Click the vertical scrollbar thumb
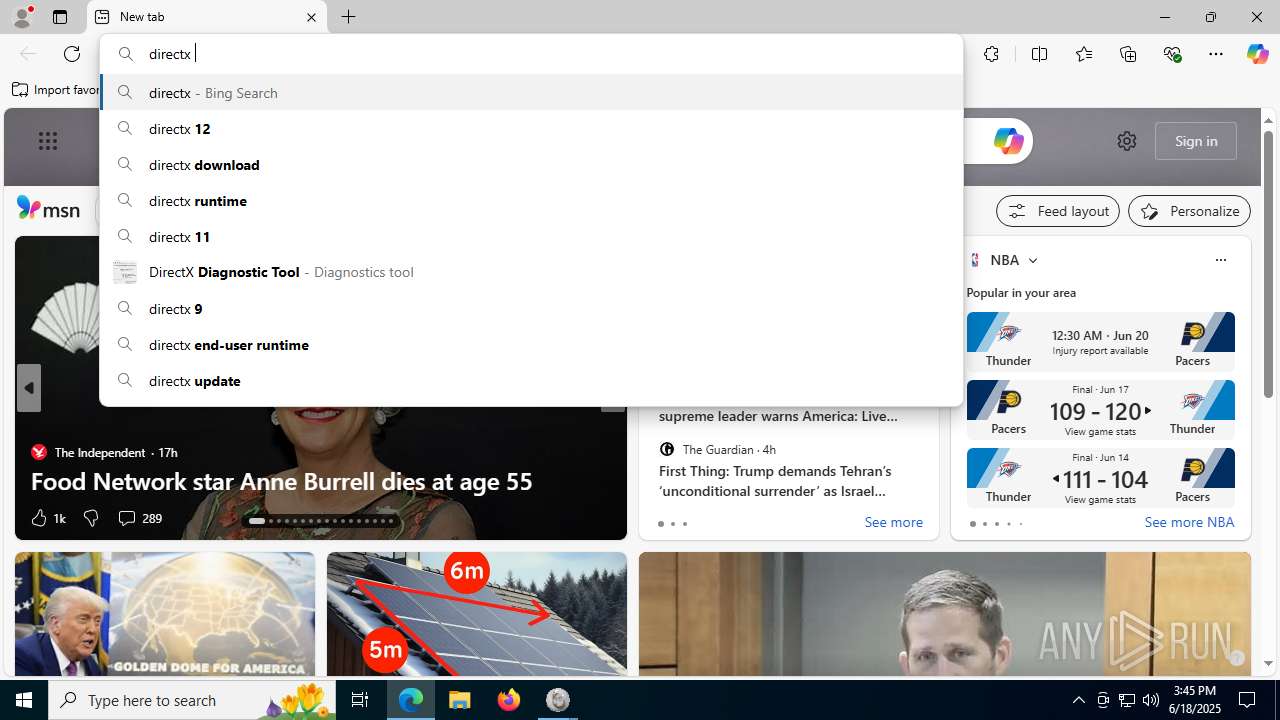This screenshot has height=720, width=1280. 1268,264
